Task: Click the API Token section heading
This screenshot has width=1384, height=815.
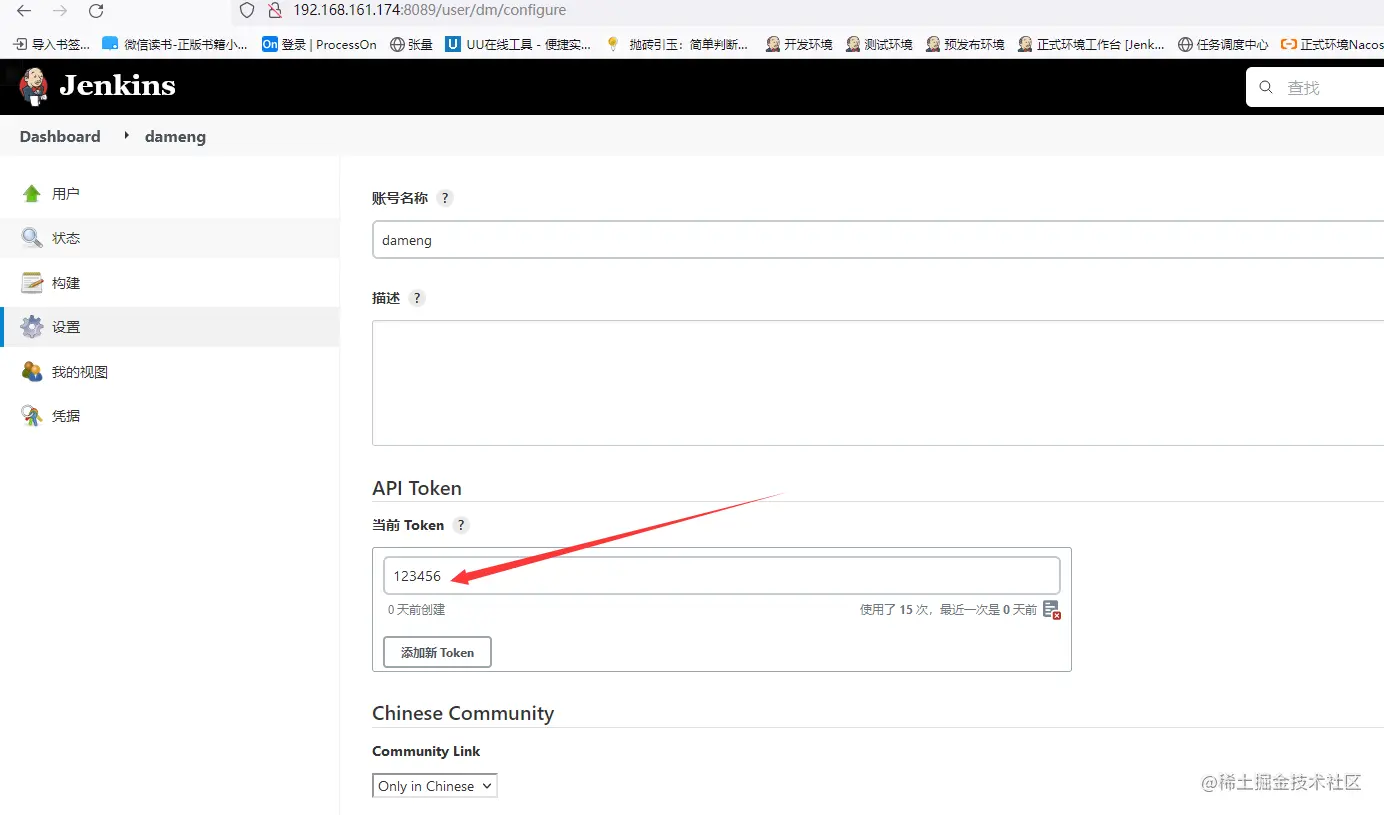Action: click(417, 488)
